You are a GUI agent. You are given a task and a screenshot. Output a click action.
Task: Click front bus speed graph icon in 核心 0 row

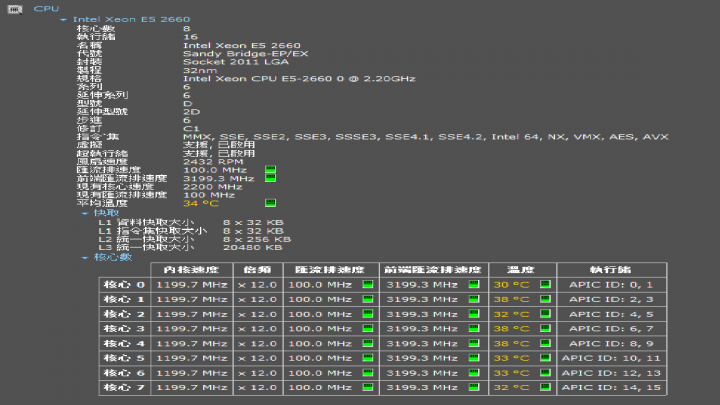tap(474, 284)
